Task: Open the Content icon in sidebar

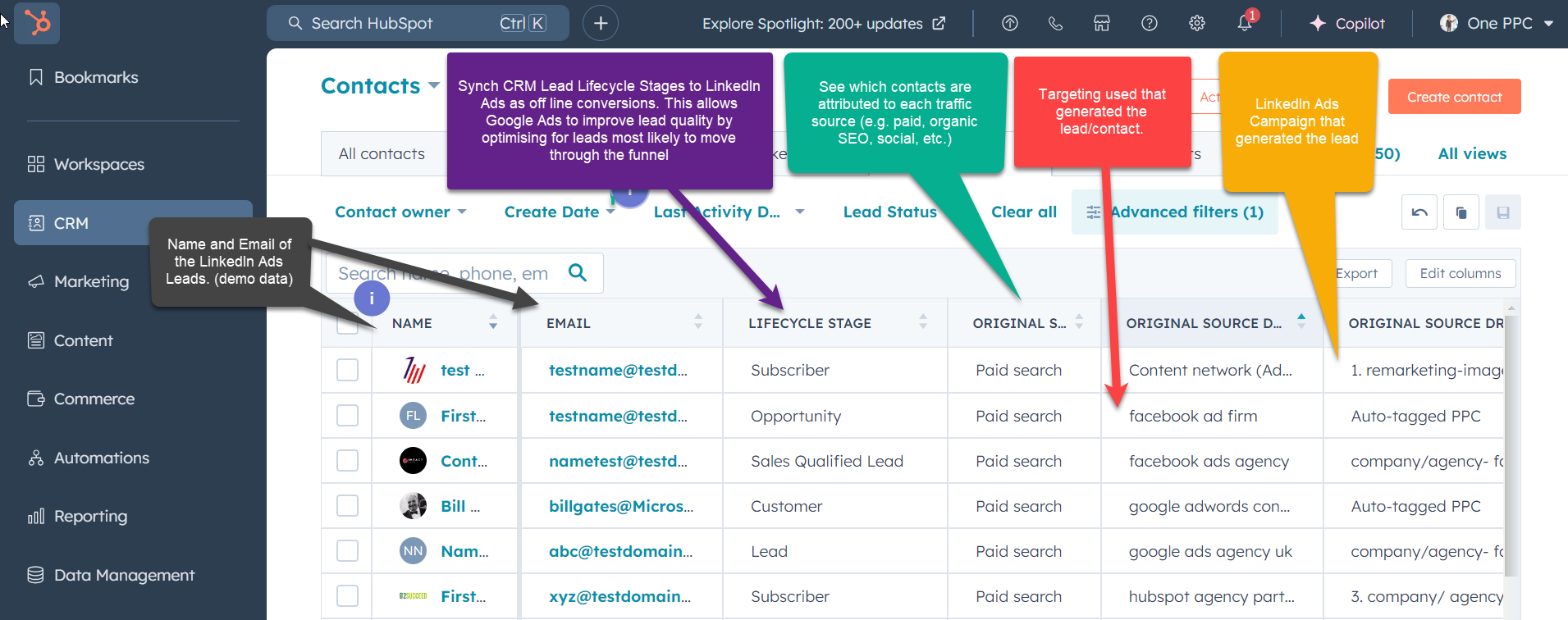Action: [x=35, y=340]
